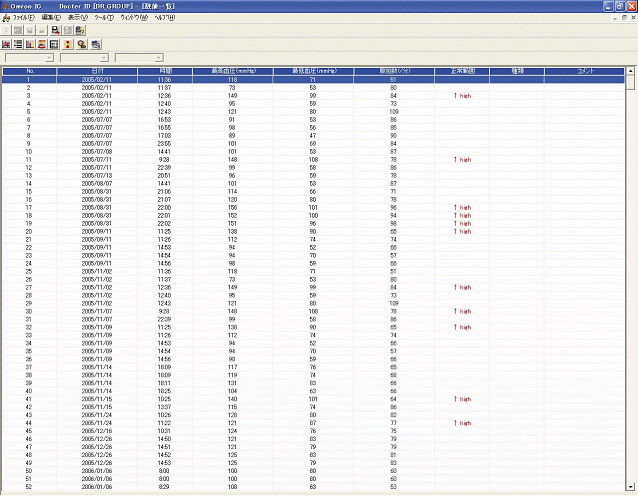This screenshot has height=496, width=638.
Task: Click row number 36 in No. column
Action: coord(28,359)
